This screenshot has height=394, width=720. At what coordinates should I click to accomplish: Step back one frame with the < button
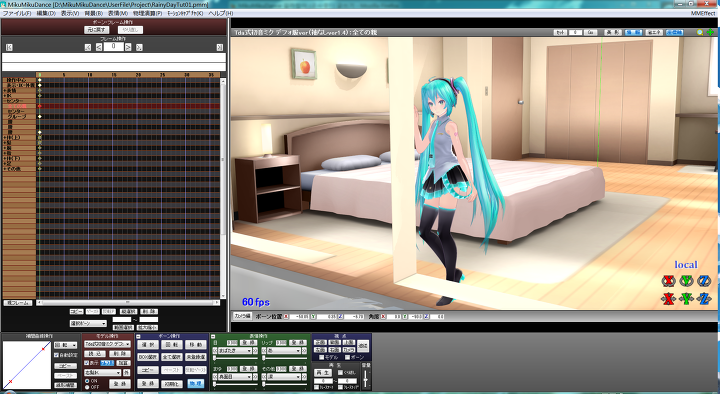tap(99, 47)
